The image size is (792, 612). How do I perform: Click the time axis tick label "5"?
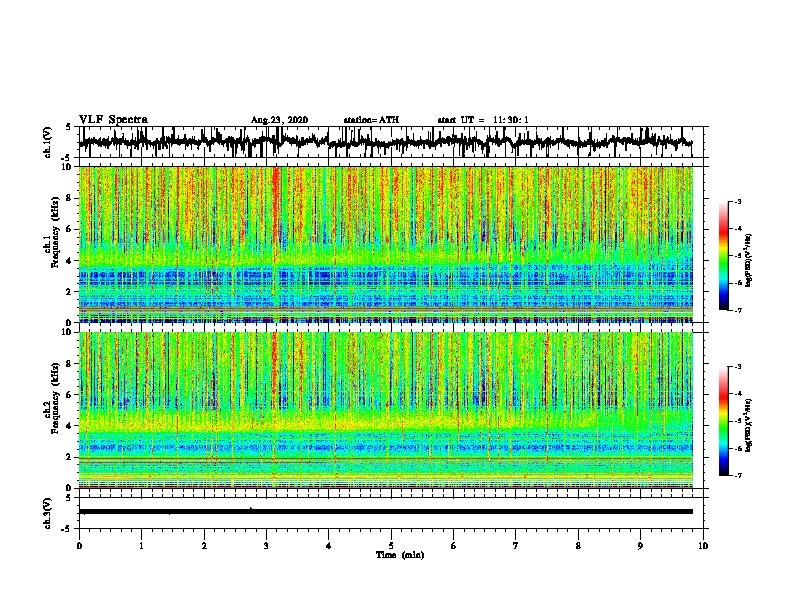391,546
